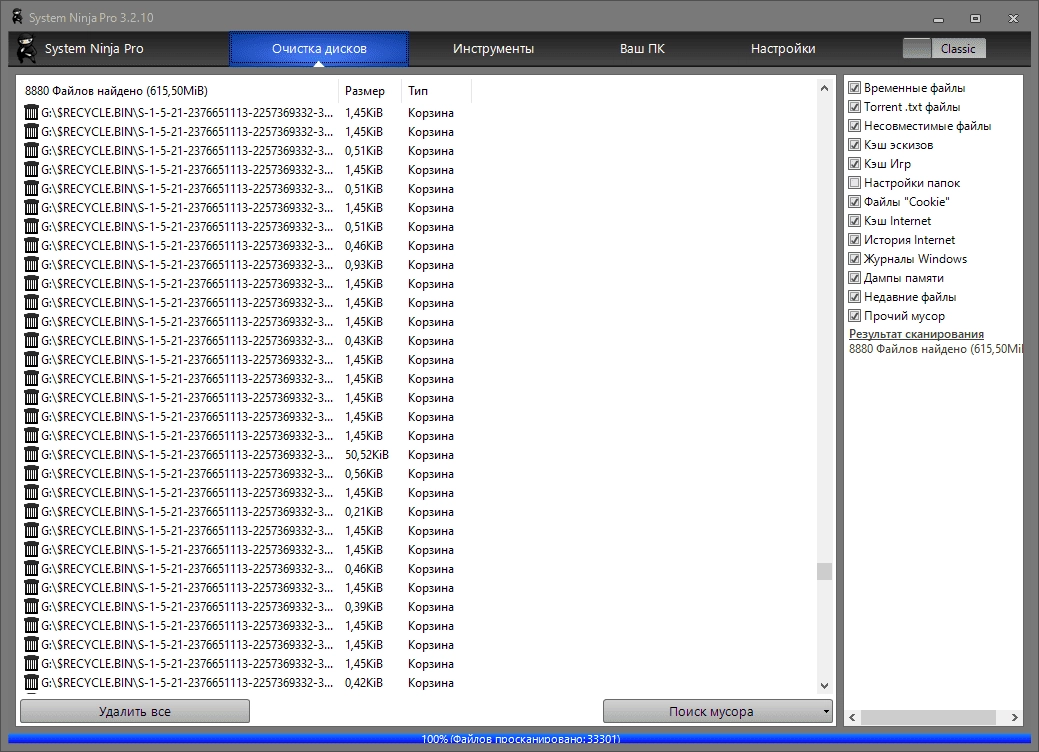Click the left arrow of options panel scrollbar

(x=853, y=717)
